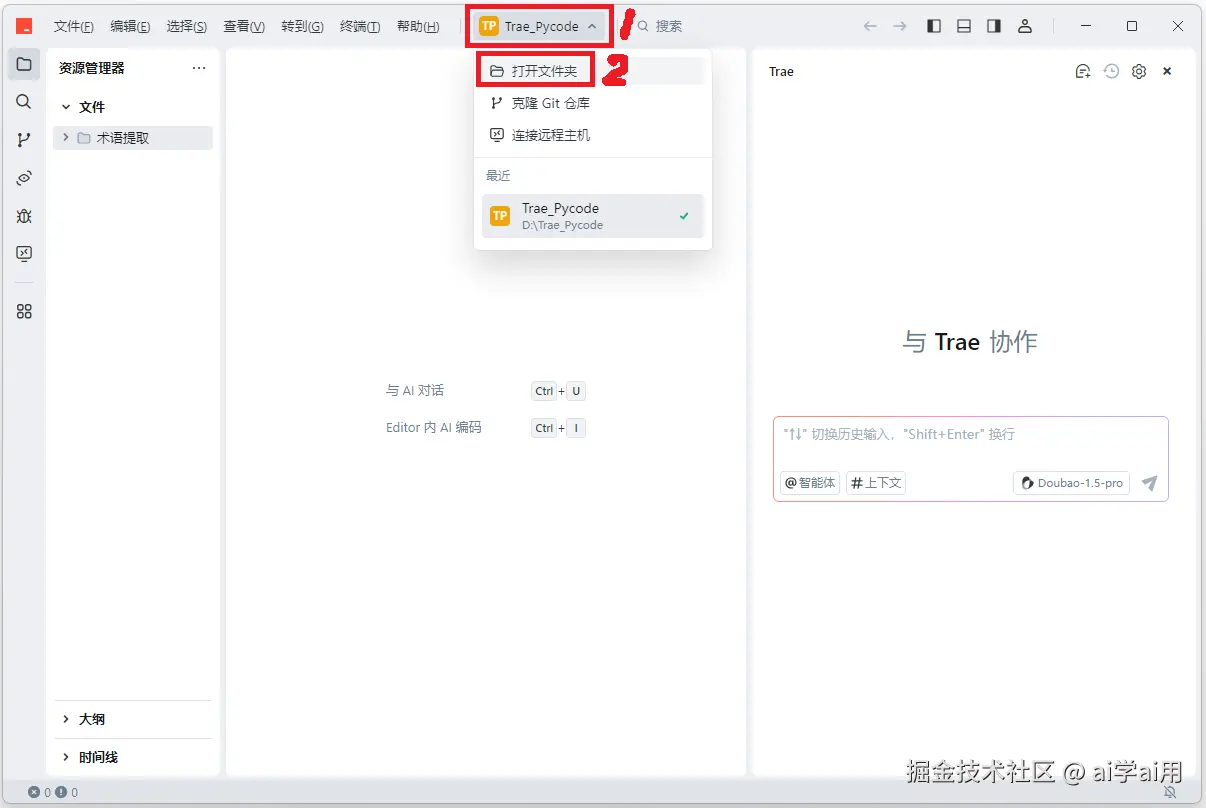Open explorer more actions ellipsis
The height and width of the screenshot is (808, 1206).
199,68
